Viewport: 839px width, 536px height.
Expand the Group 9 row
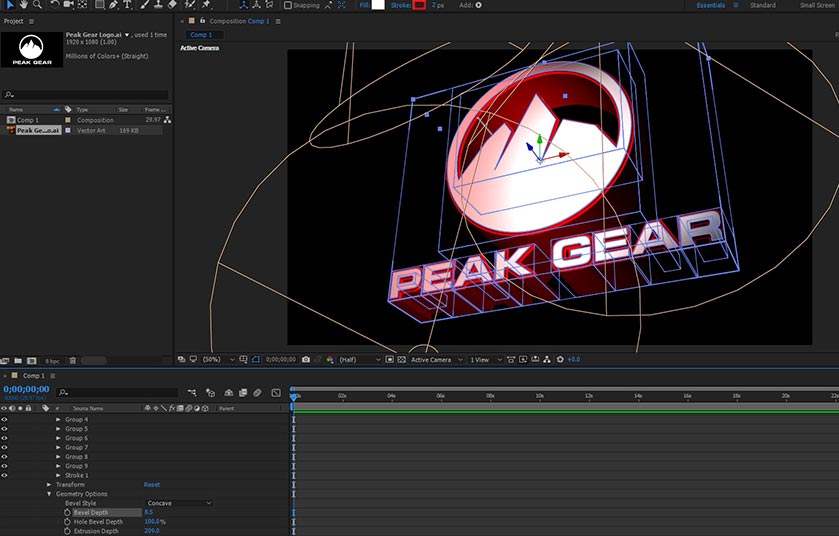[58, 466]
